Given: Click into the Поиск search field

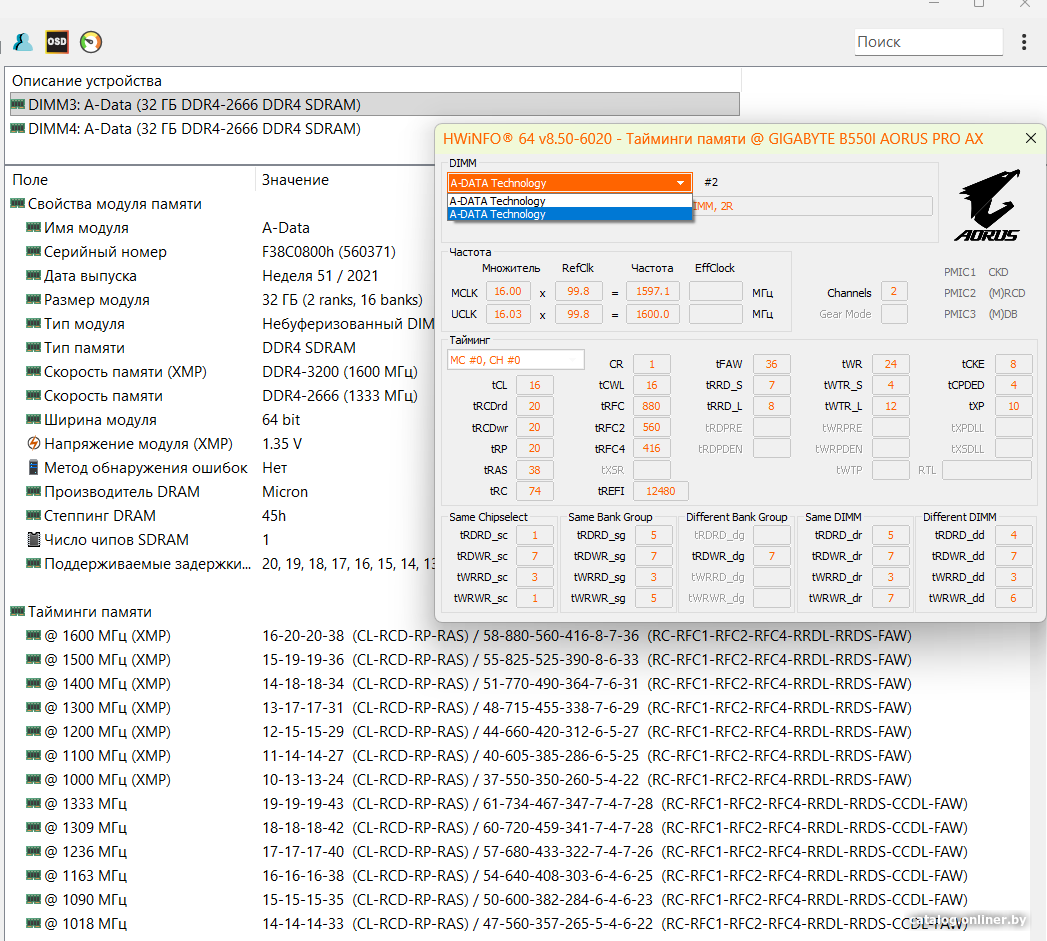Looking at the screenshot, I should pos(928,42).
